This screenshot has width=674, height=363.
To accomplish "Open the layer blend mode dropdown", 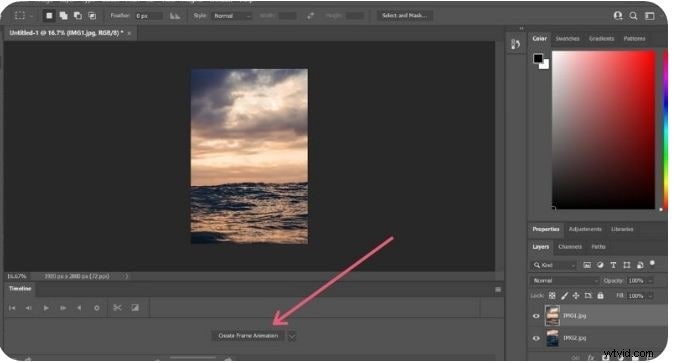I will click(564, 280).
